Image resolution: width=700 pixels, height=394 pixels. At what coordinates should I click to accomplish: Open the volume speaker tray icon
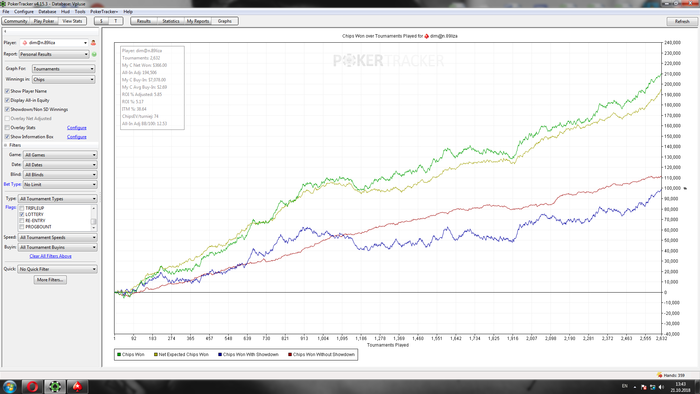pos(661,387)
